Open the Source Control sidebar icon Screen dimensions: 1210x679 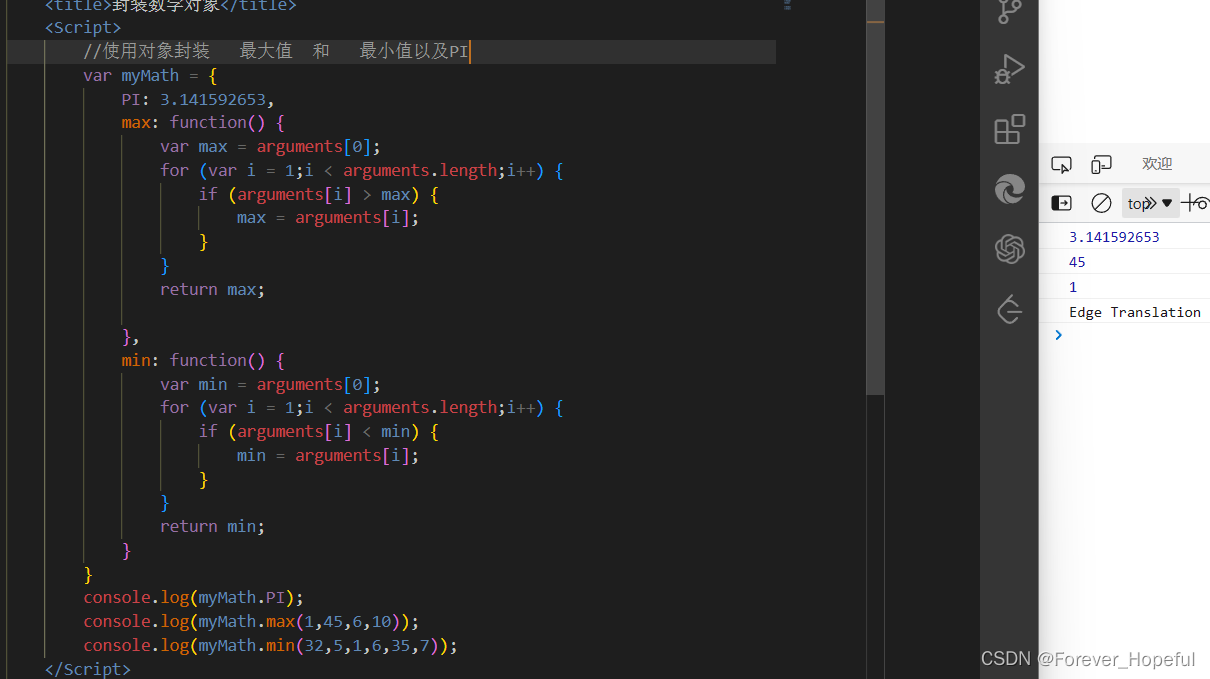point(1009,12)
